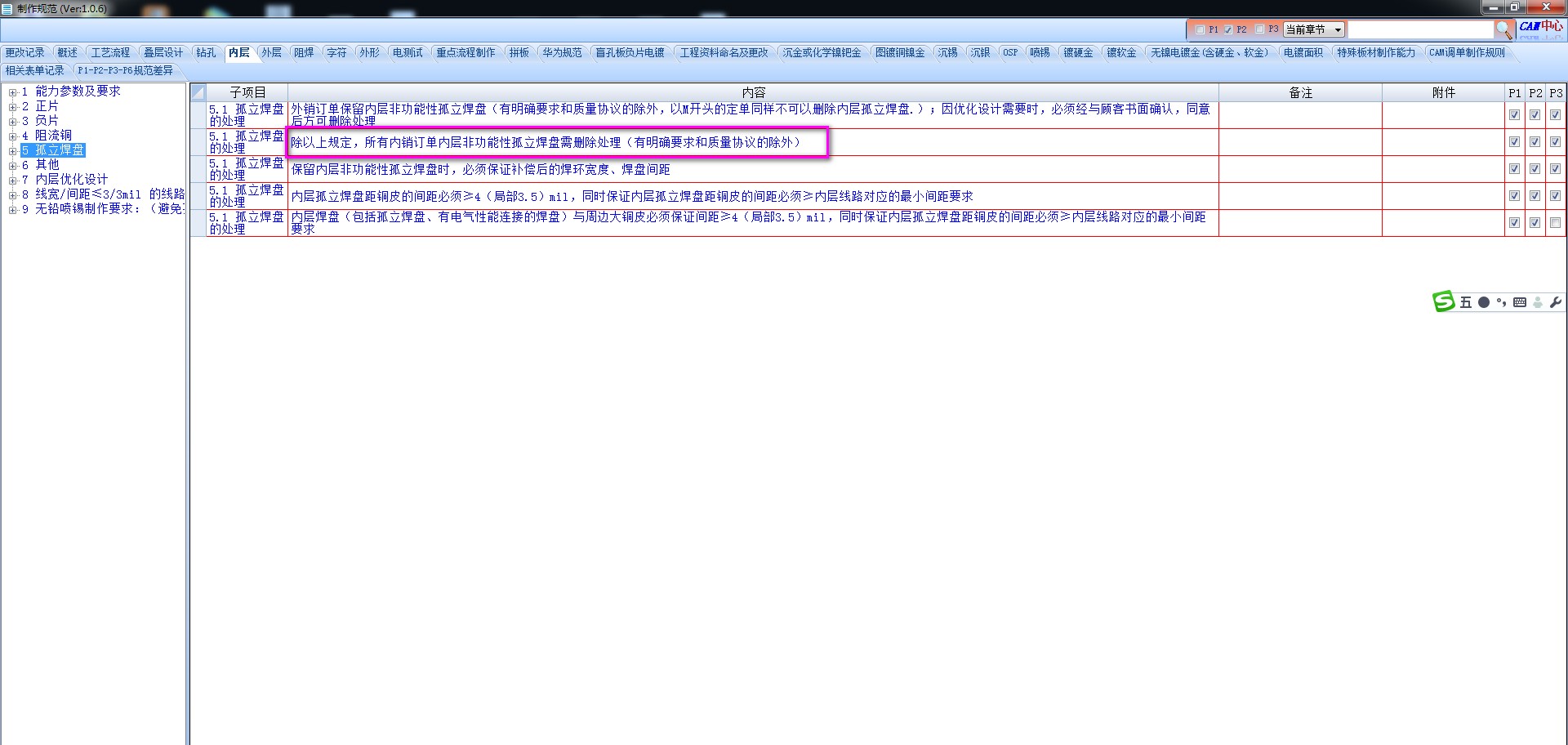Open the CAM调单制作规则 tab

pyautogui.click(x=1467, y=52)
